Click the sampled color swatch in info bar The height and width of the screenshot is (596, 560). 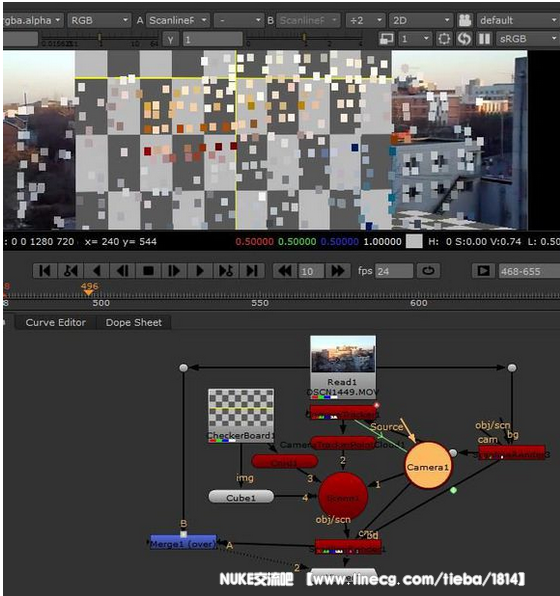(x=414, y=241)
